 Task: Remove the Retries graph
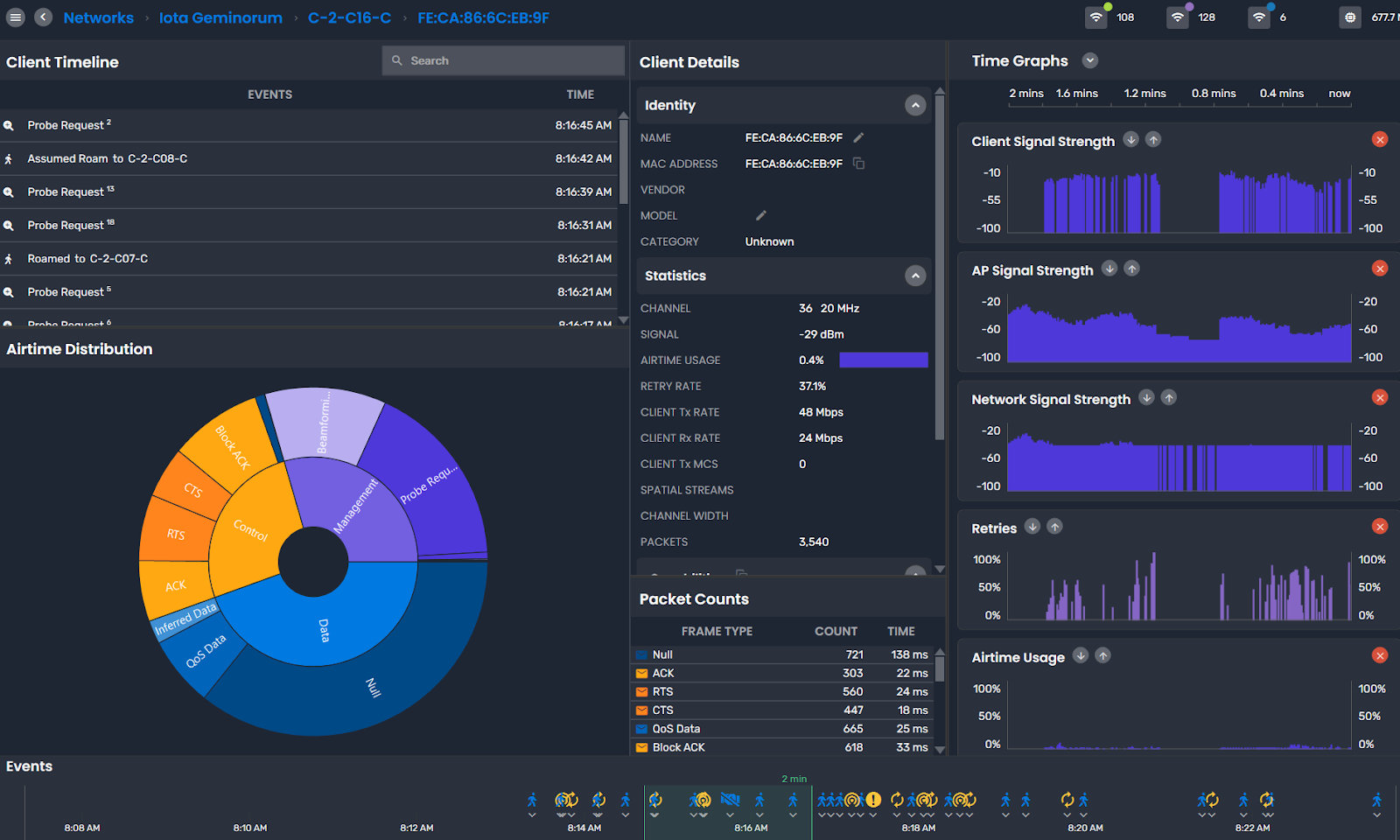click(1380, 526)
